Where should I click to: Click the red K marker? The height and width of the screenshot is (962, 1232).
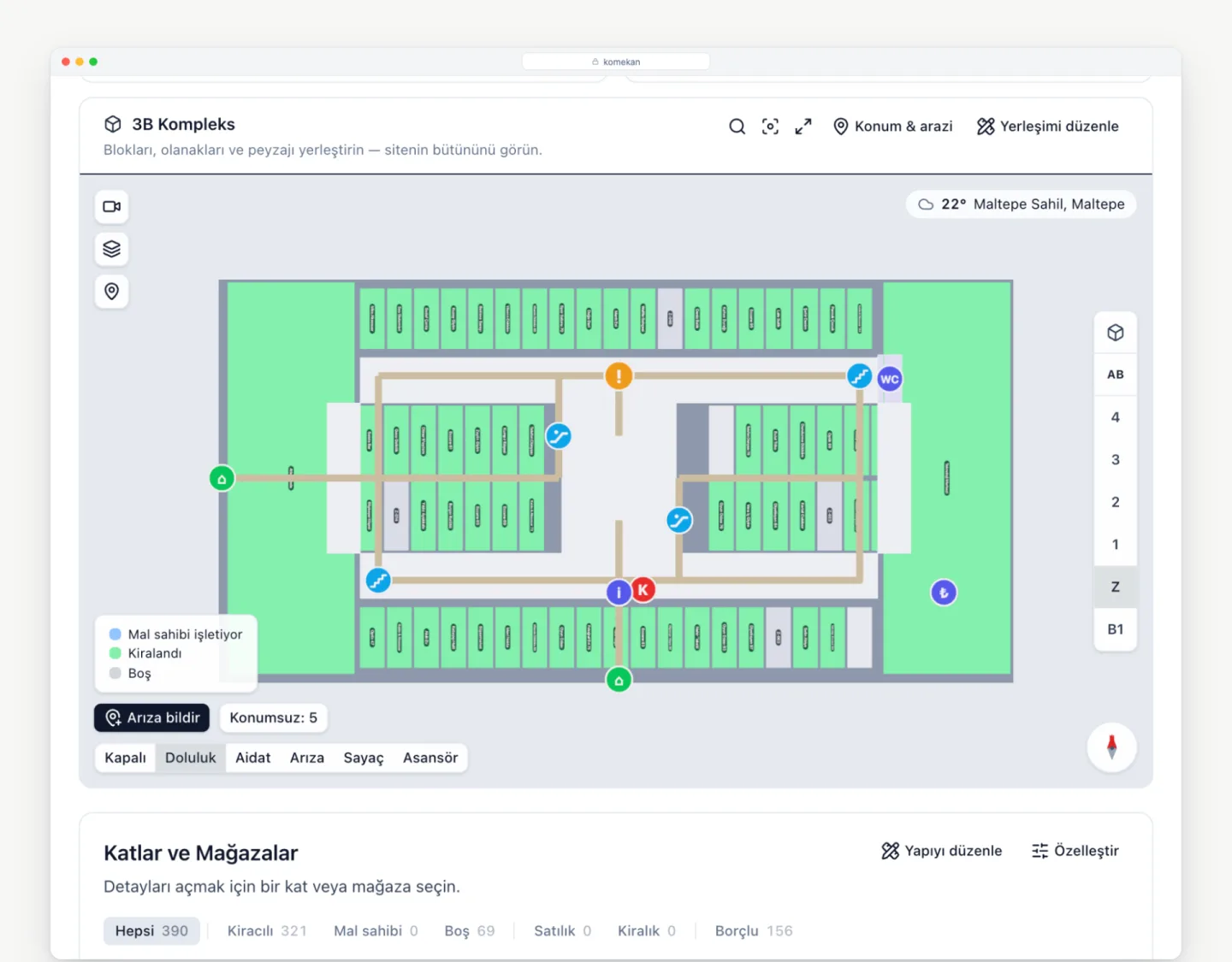643,589
